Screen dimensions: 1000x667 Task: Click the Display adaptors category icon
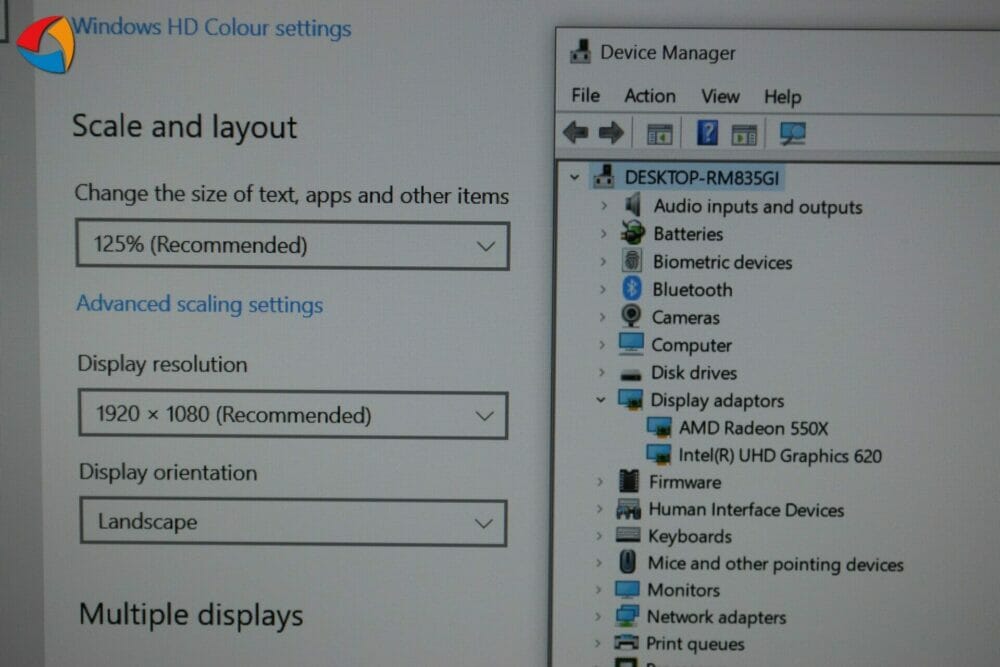click(x=630, y=399)
